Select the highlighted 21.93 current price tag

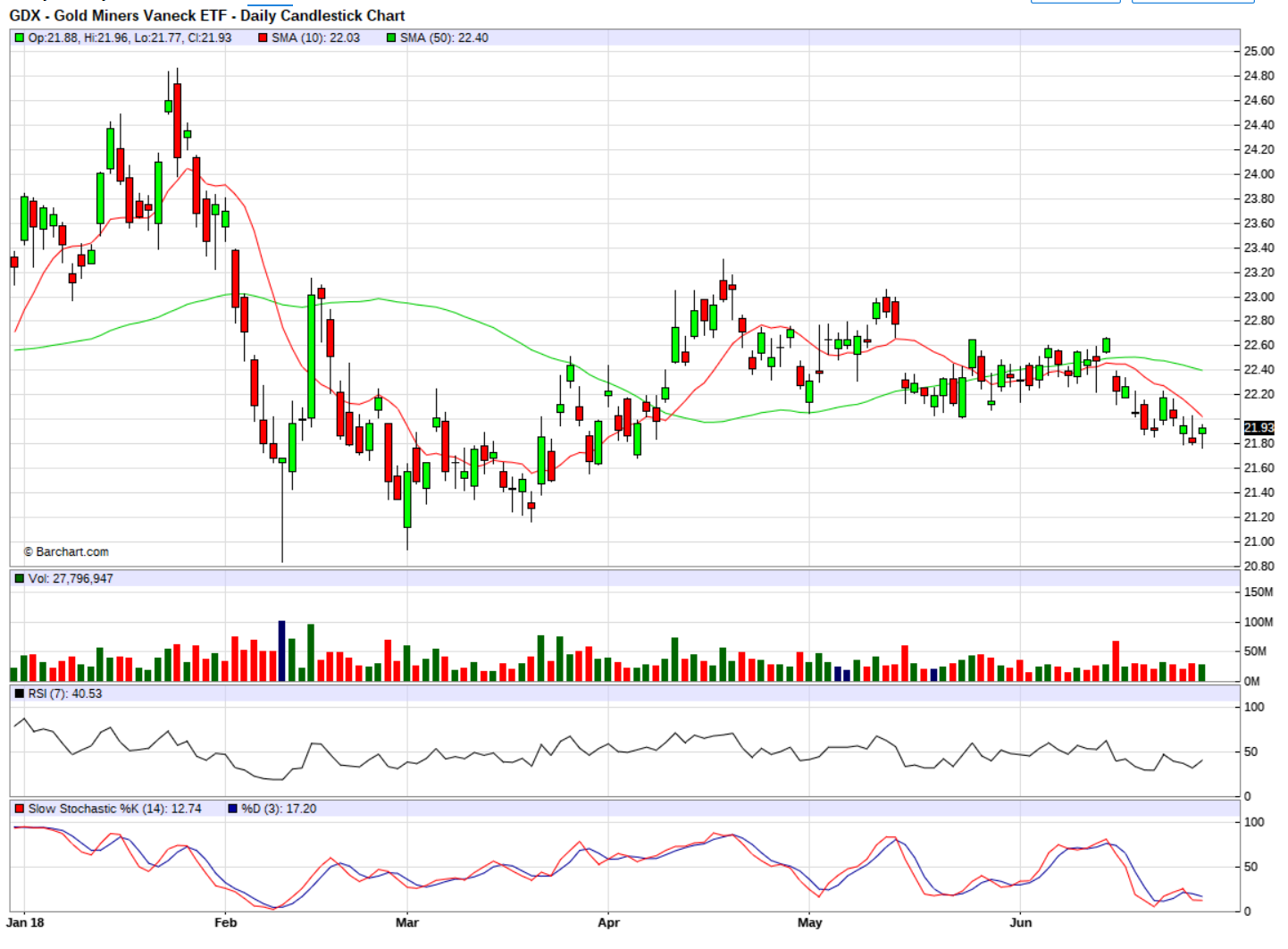[x=1259, y=428]
